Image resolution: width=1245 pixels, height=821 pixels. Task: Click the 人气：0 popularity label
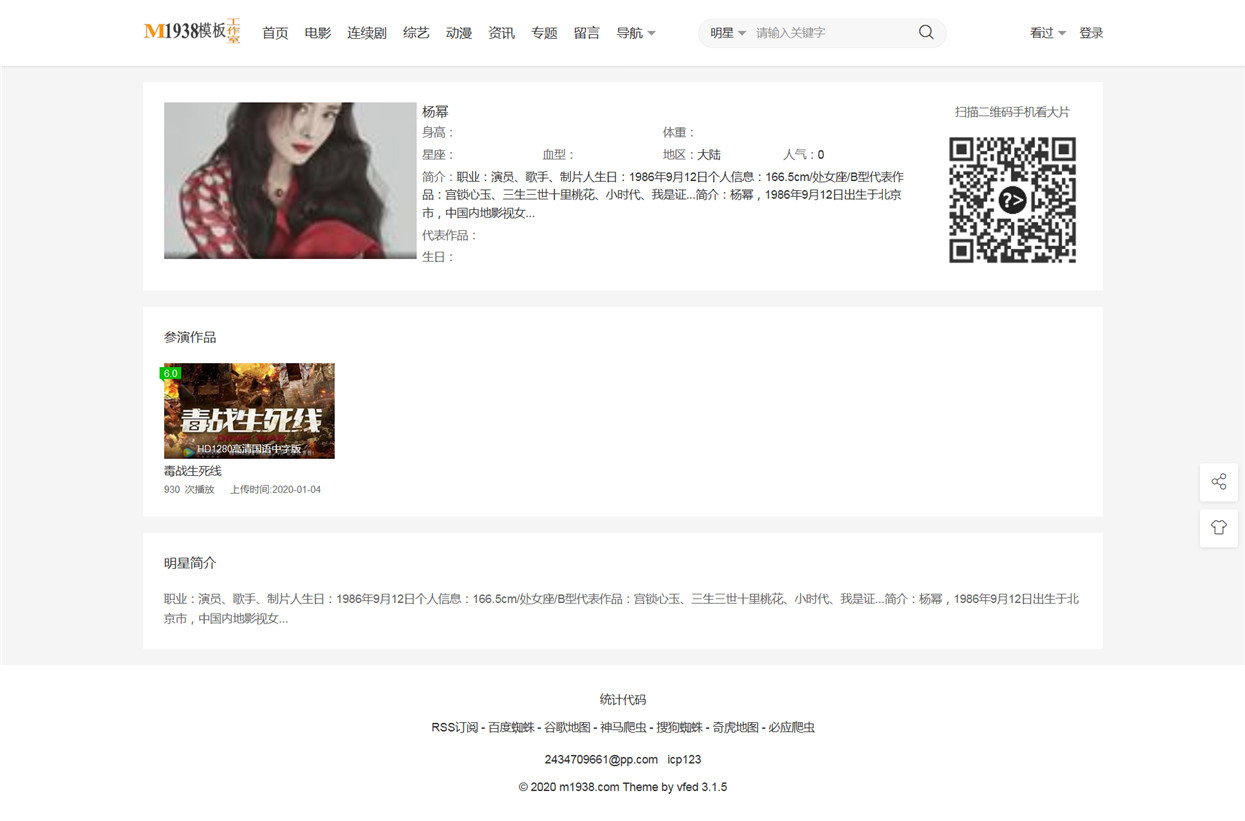[x=804, y=155]
